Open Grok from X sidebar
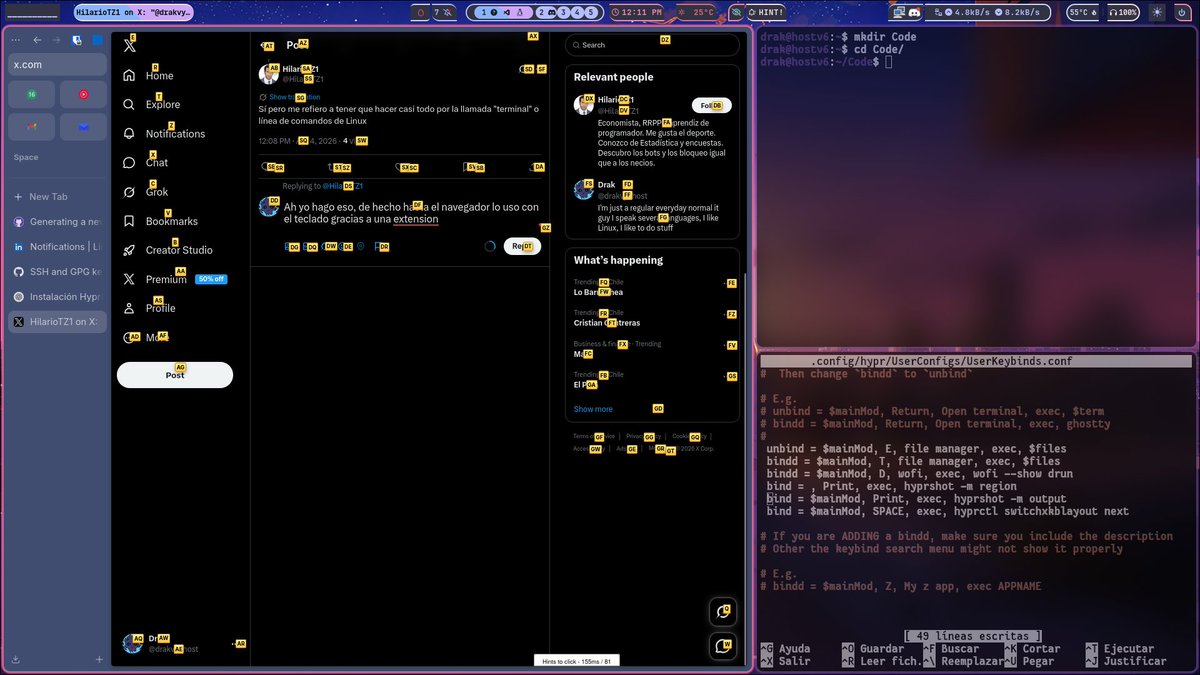Viewport: 1200px width, 675px height. point(145,191)
